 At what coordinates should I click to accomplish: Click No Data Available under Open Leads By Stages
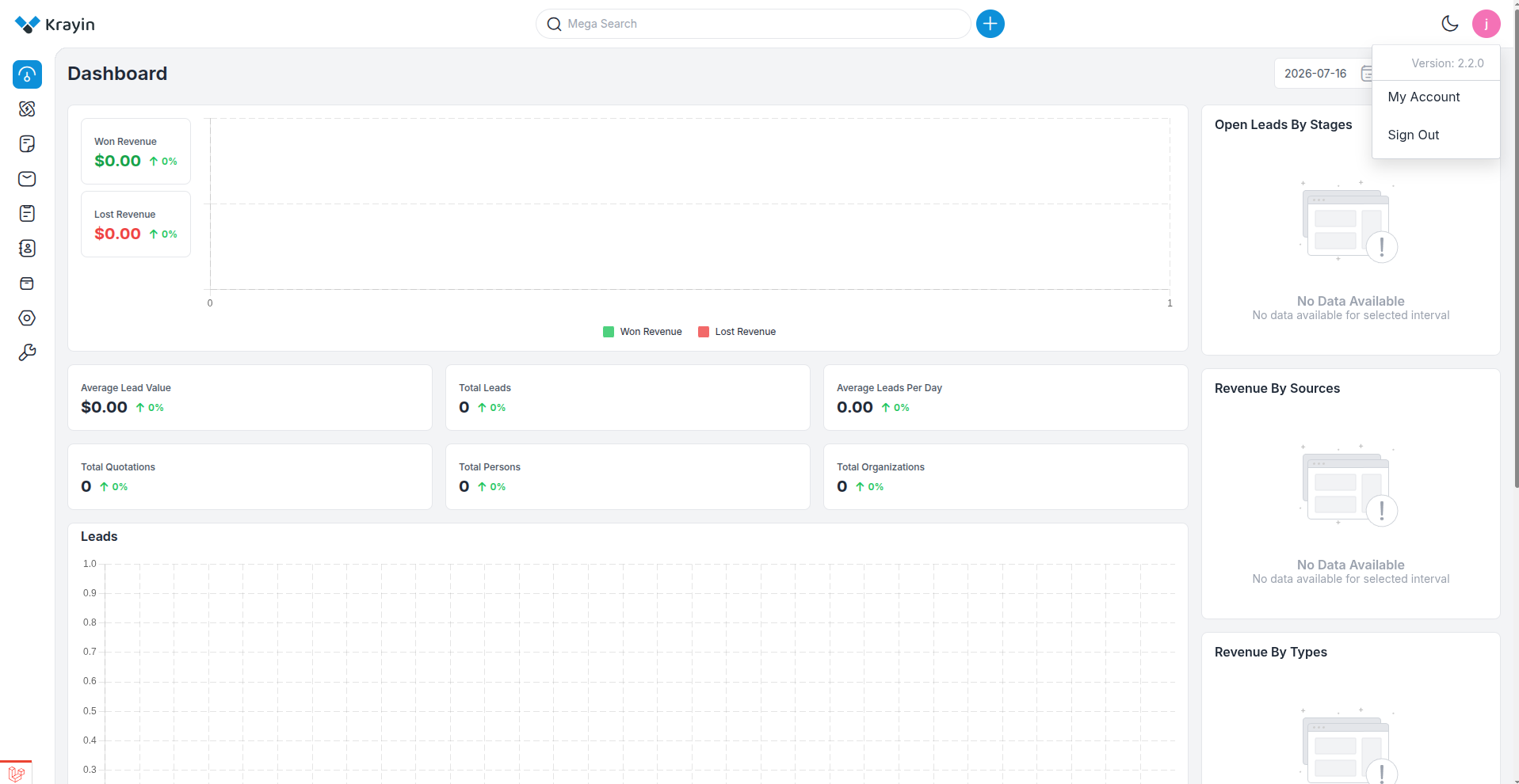click(1351, 301)
